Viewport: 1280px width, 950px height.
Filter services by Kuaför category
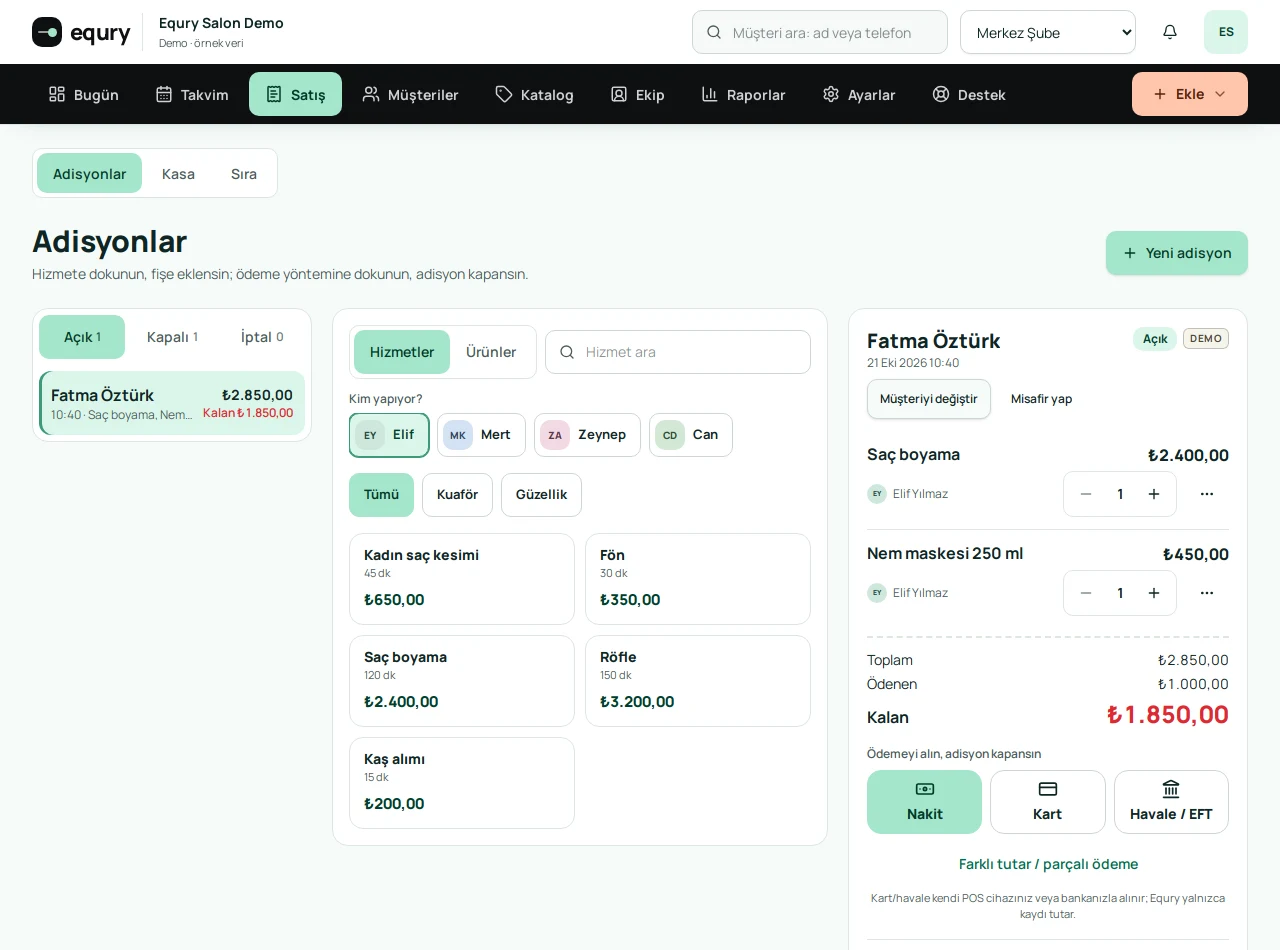(457, 495)
